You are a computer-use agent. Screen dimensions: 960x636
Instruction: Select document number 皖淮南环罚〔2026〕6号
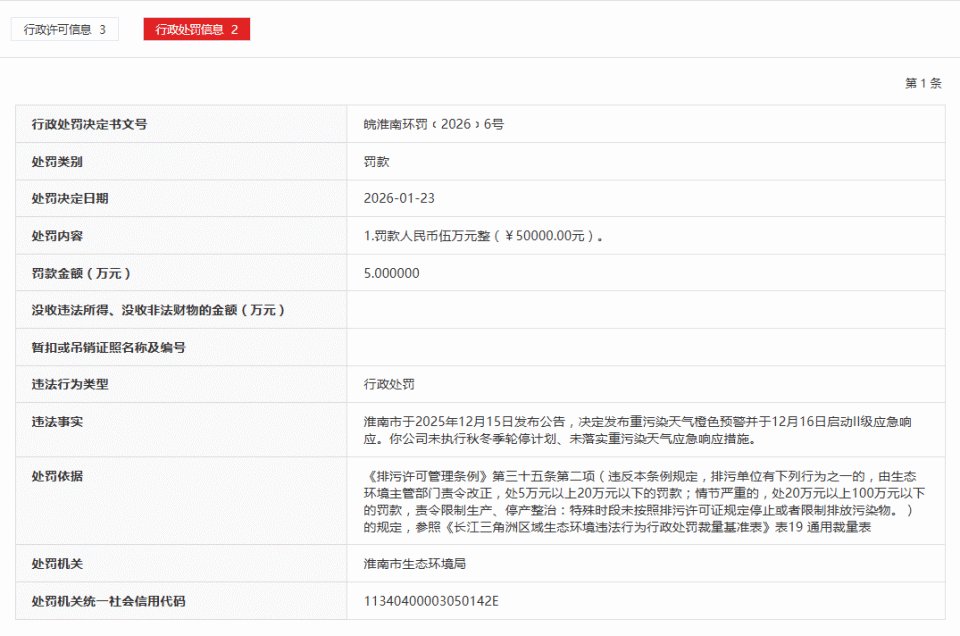(x=433, y=124)
